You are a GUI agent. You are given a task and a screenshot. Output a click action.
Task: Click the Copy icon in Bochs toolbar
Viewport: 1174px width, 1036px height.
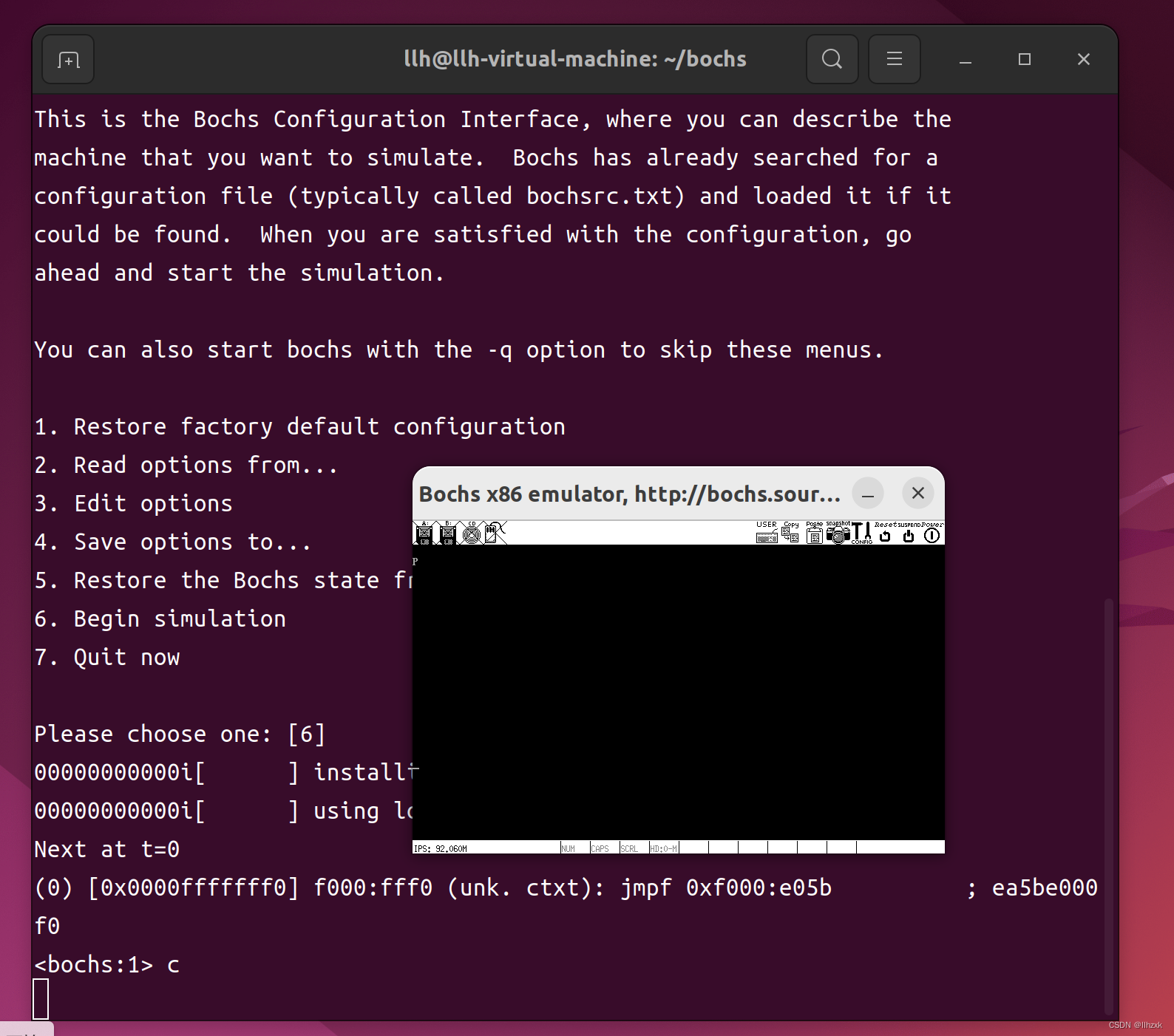pyautogui.click(x=790, y=532)
